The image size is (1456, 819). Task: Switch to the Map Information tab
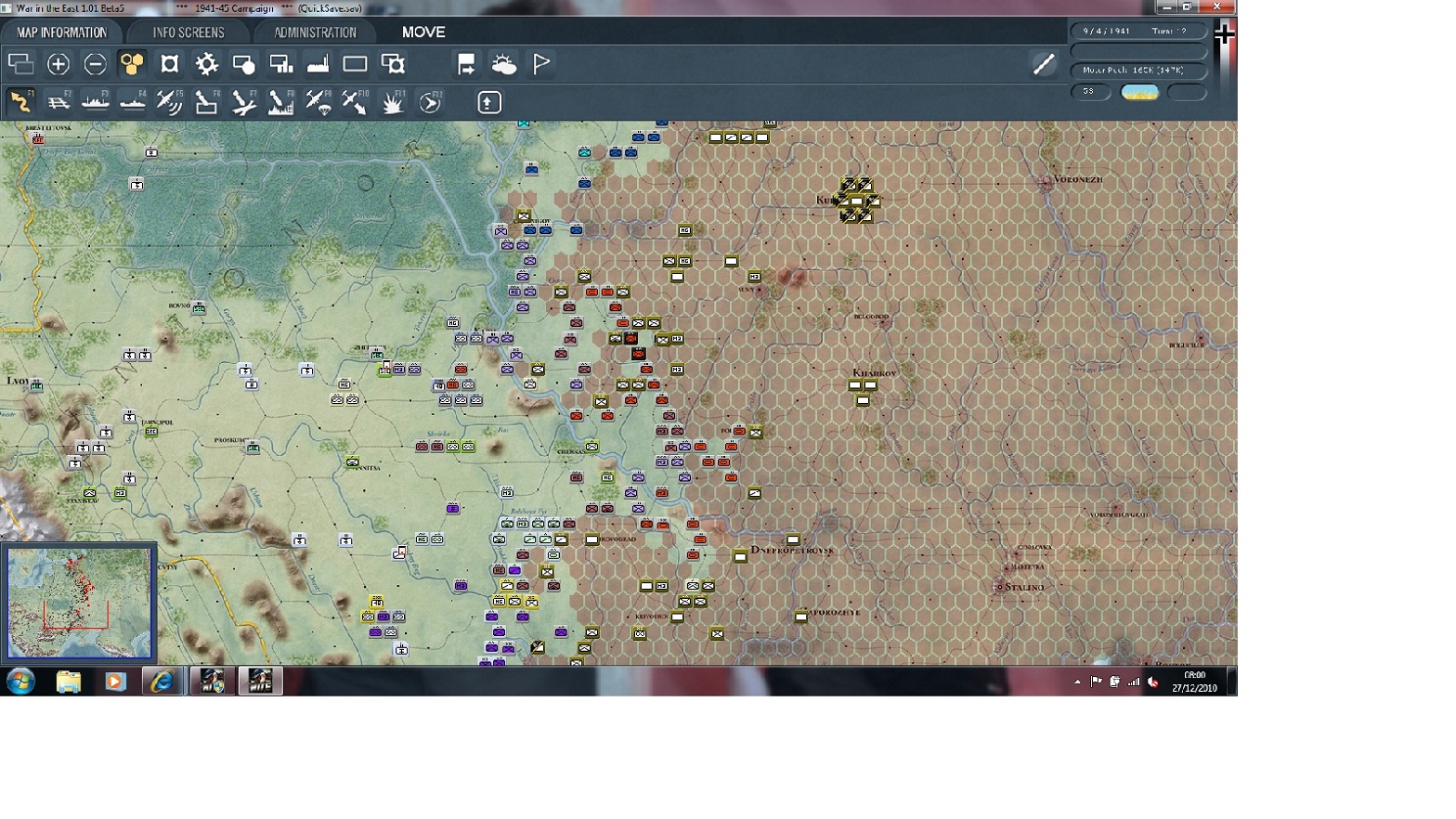[61, 32]
